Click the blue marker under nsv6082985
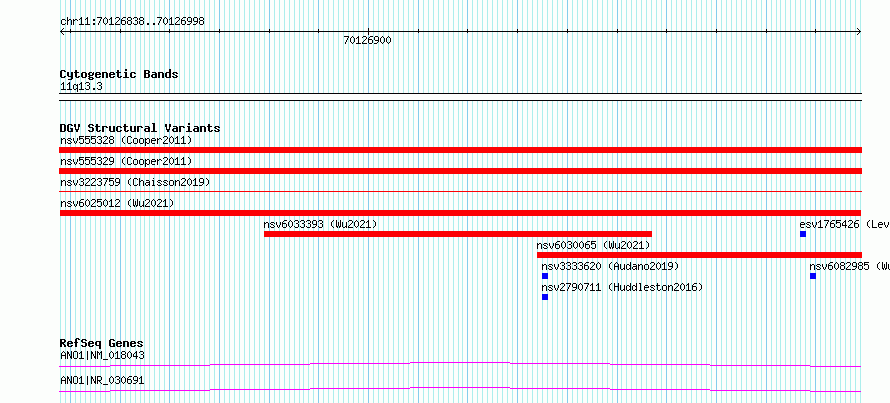The width and height of the screenshot is (890, 403). (813, 276)
